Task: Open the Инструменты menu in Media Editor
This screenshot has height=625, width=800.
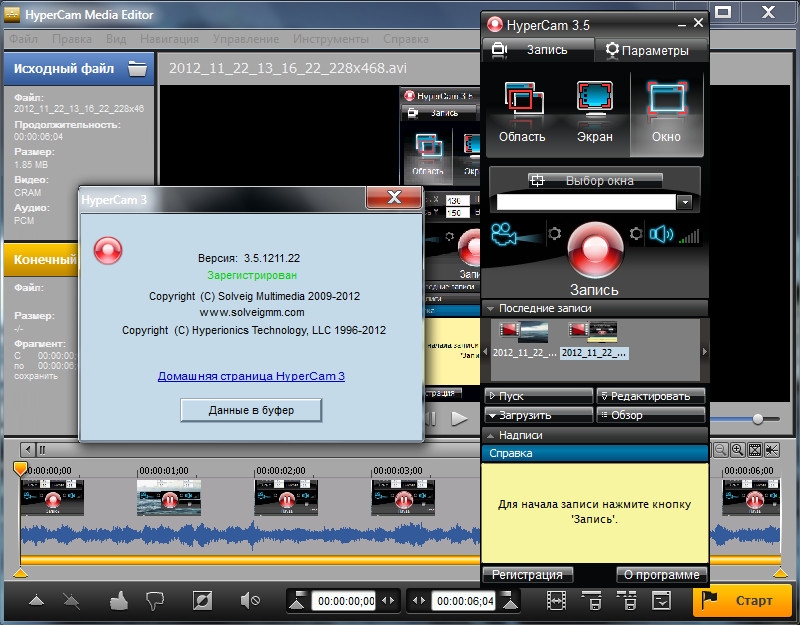Action: click(x=331, y=39)
